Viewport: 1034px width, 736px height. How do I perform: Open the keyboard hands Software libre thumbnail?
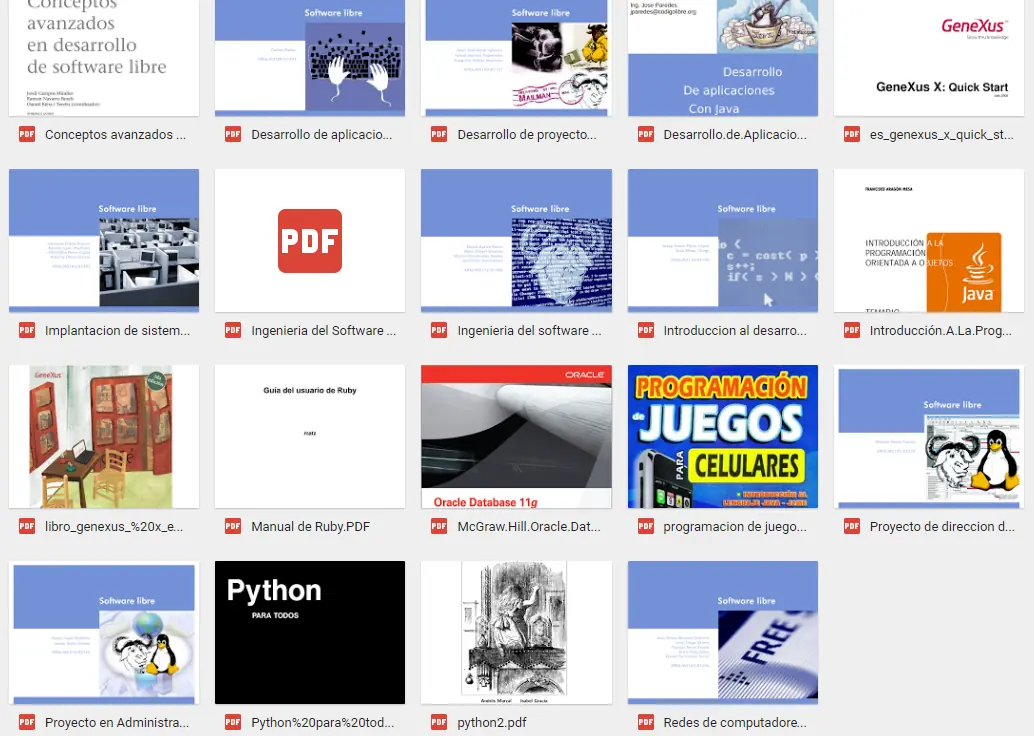[x=310, y=57]
